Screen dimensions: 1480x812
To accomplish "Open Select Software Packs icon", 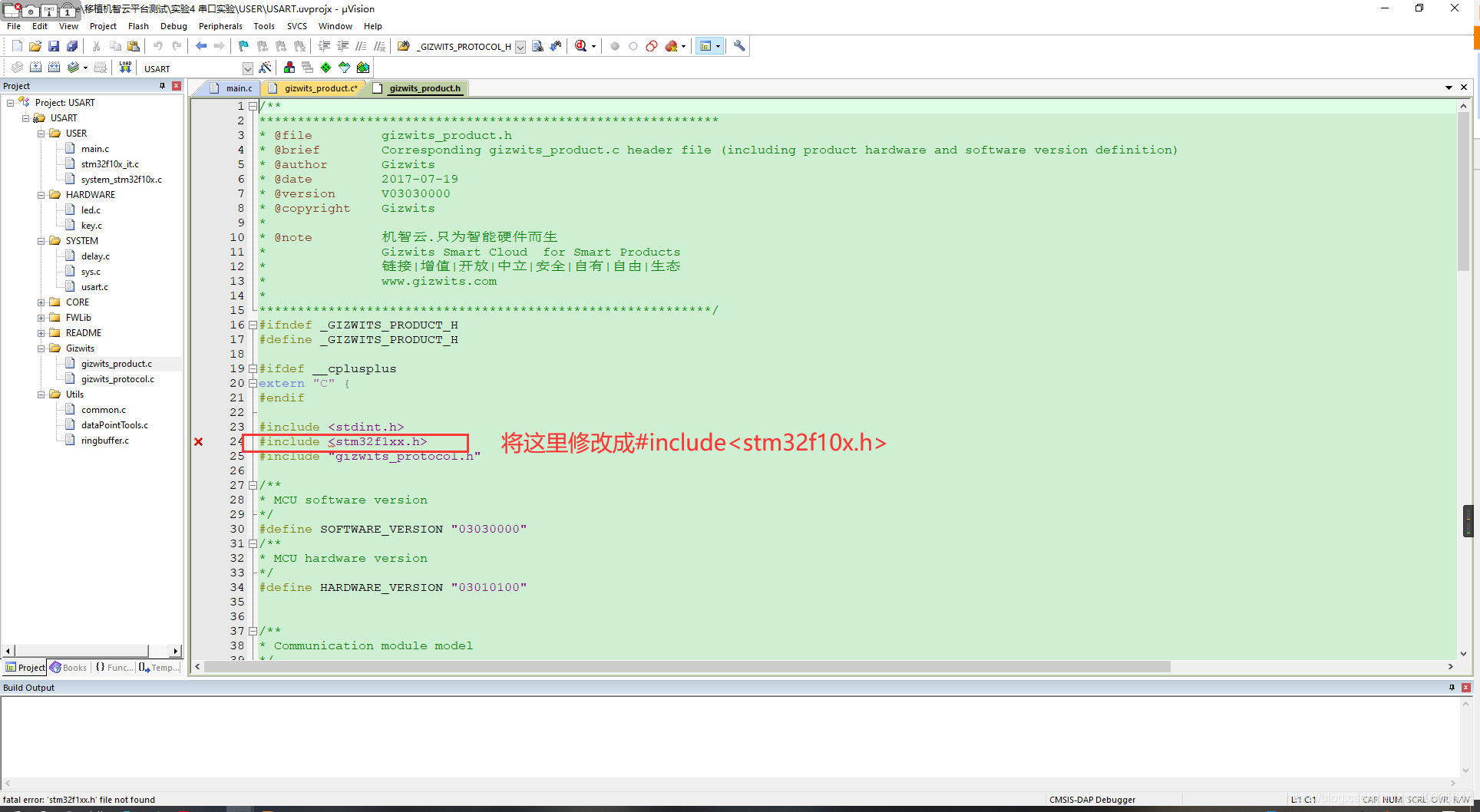I will click(345, 68).
